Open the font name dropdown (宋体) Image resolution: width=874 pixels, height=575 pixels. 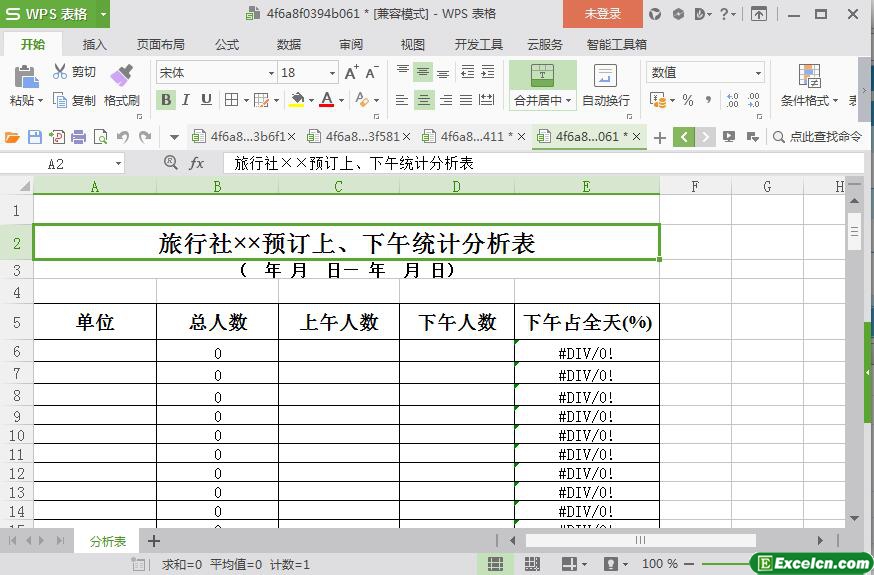tap(270, 73)
